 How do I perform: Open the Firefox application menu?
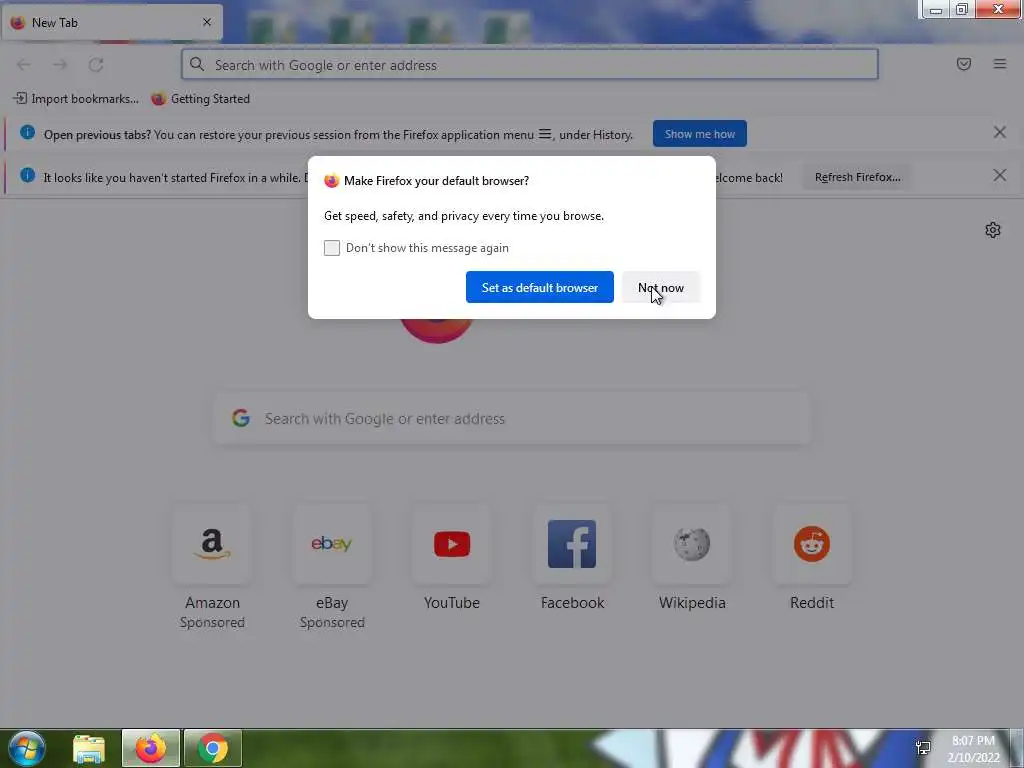point(1000,64)
